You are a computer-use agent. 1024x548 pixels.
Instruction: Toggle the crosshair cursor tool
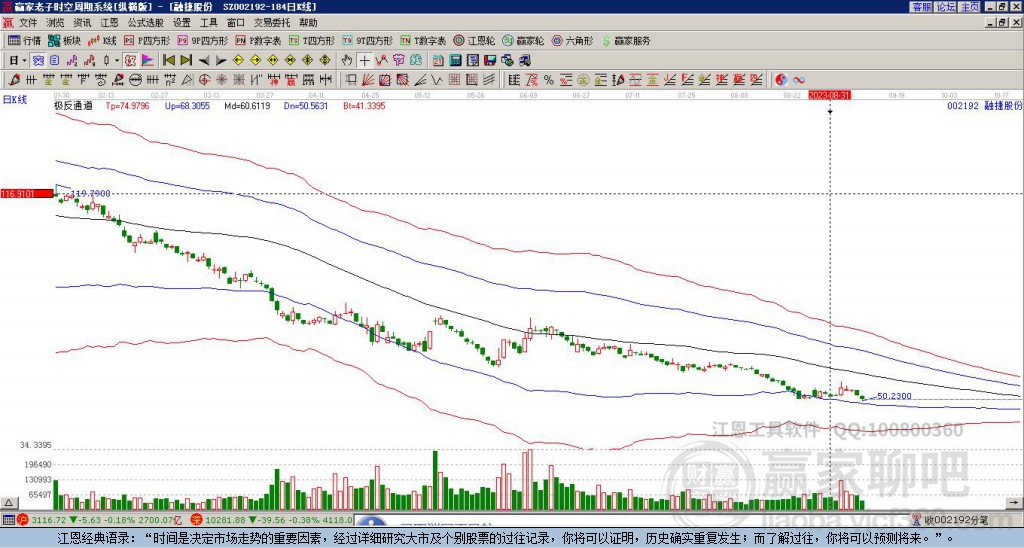coord(364,61)
